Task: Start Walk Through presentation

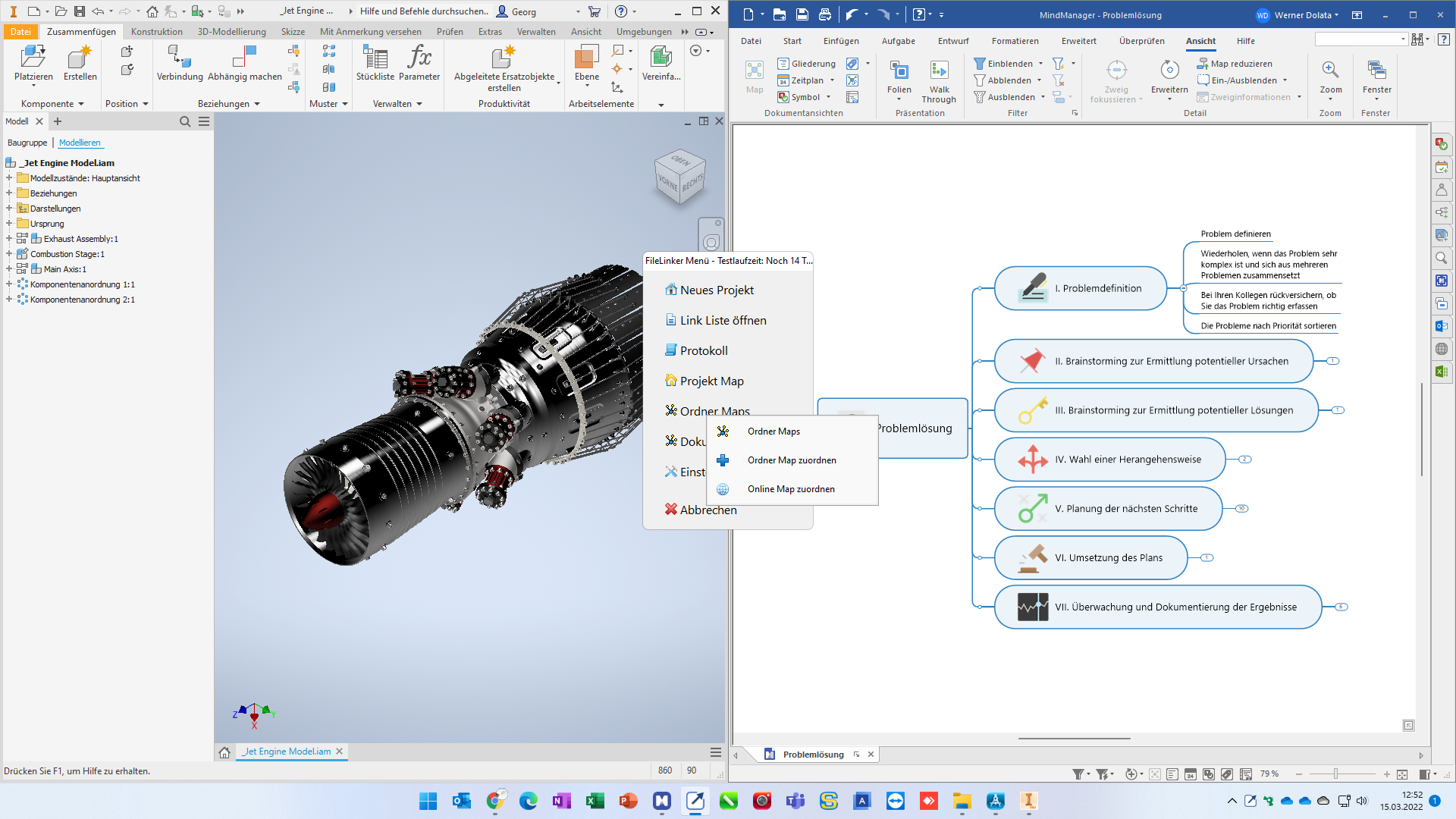Action: click(x=939, y=82)
